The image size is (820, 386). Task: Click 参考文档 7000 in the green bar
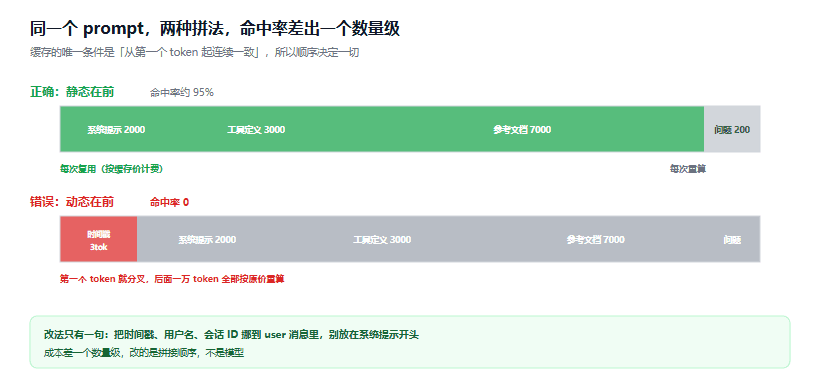(x=522, y=130)
